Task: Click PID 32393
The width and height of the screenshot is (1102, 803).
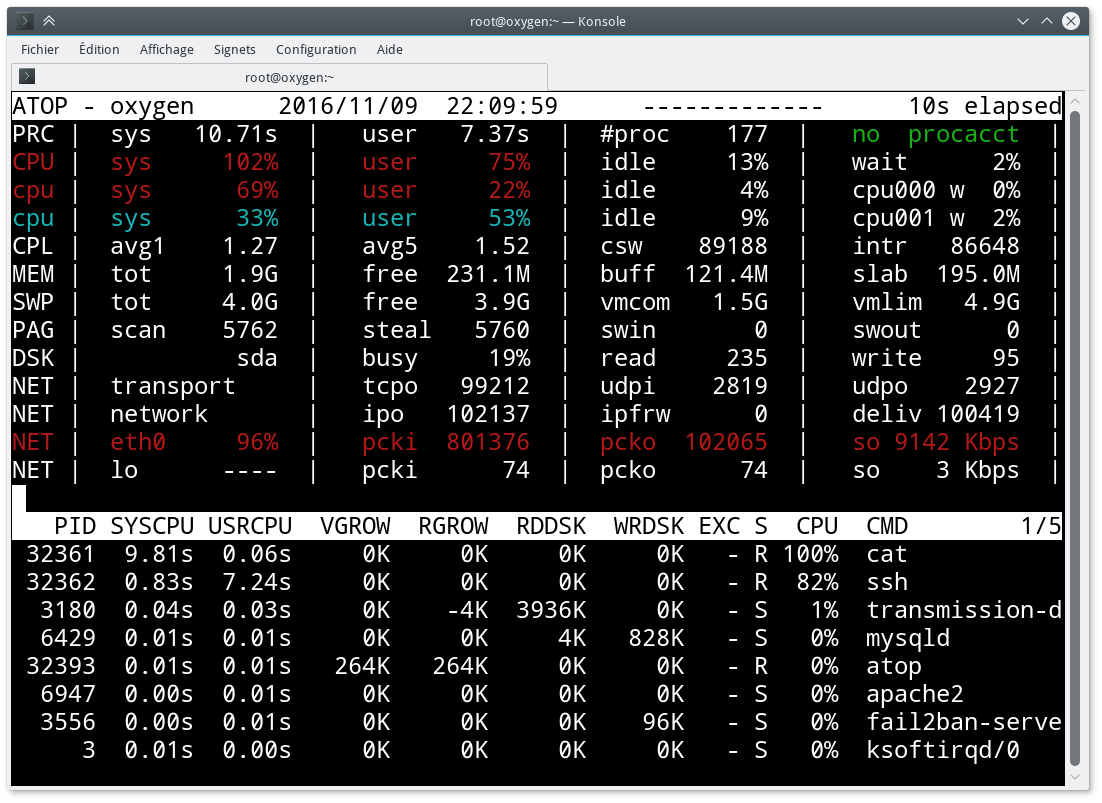Action: pos(60,666)
